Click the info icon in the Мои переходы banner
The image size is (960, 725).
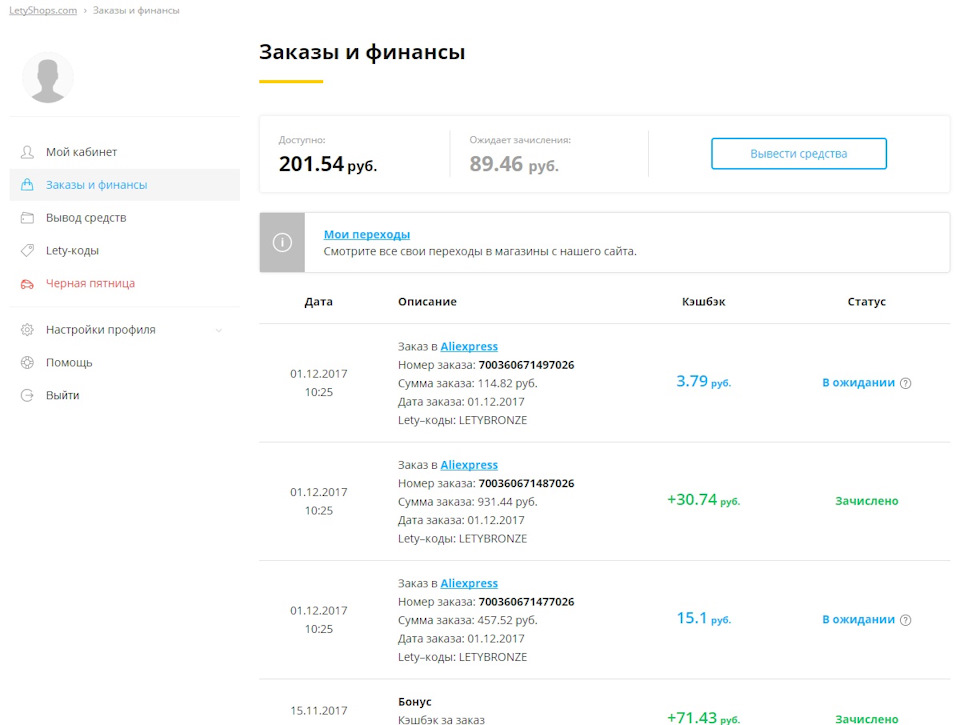click(282, 242)
